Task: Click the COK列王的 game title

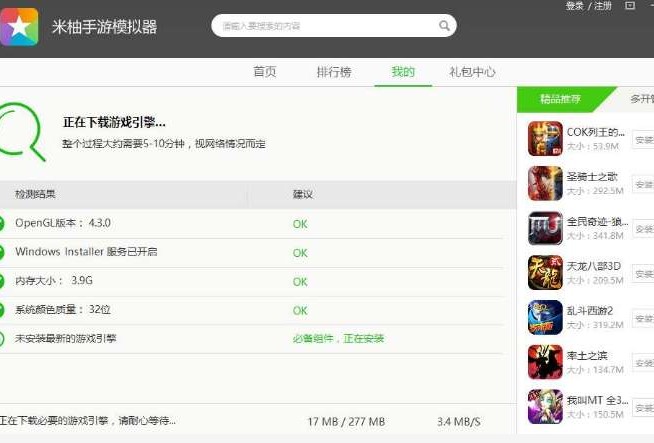Action: (x=596, y=132)
